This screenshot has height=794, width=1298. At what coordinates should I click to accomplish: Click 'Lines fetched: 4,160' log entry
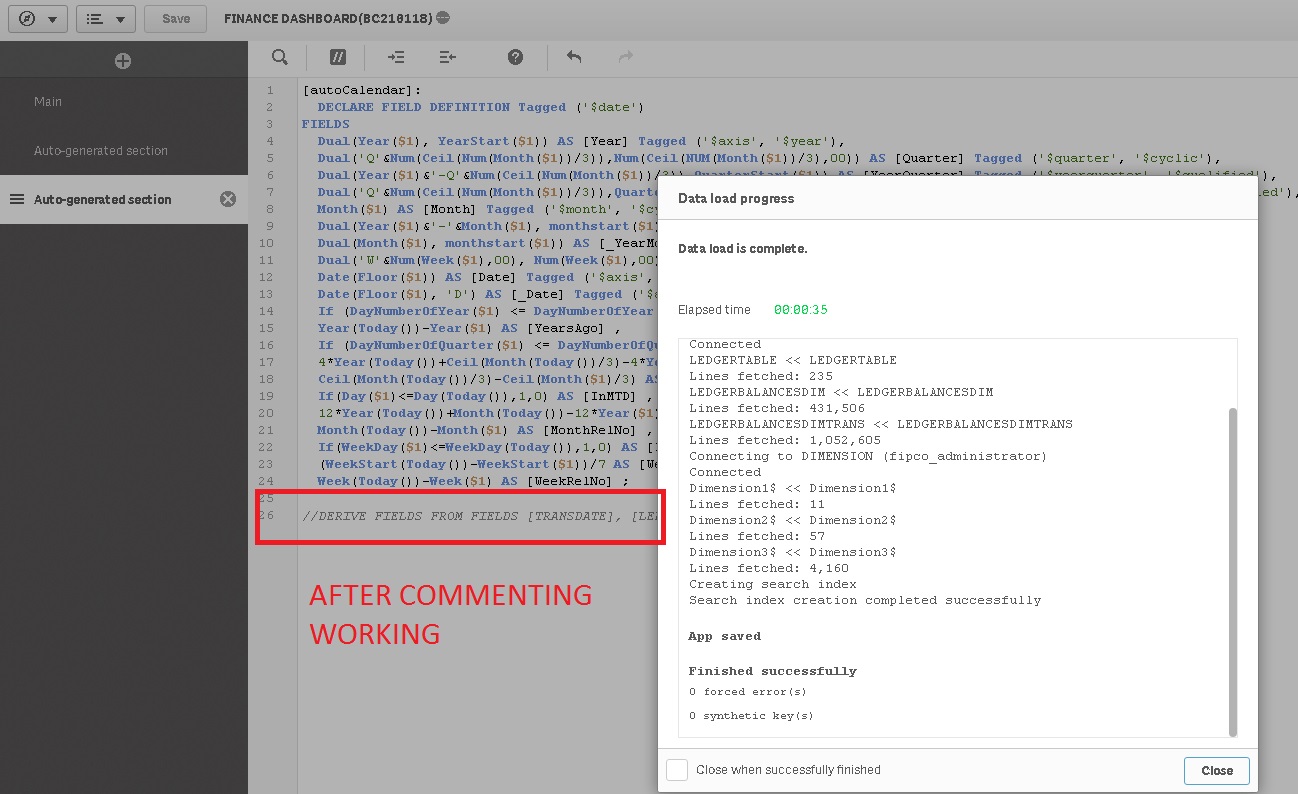tap(769, 568)
